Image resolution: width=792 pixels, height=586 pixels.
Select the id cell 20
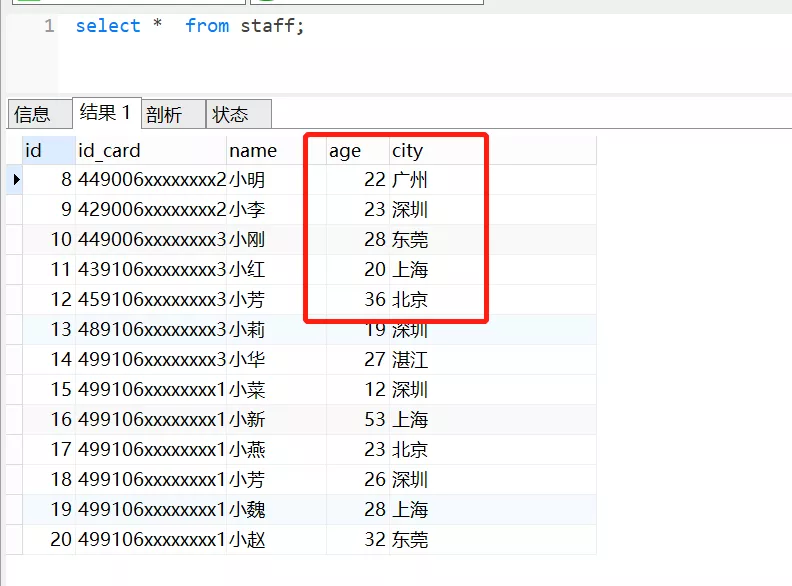click(49, 540)
